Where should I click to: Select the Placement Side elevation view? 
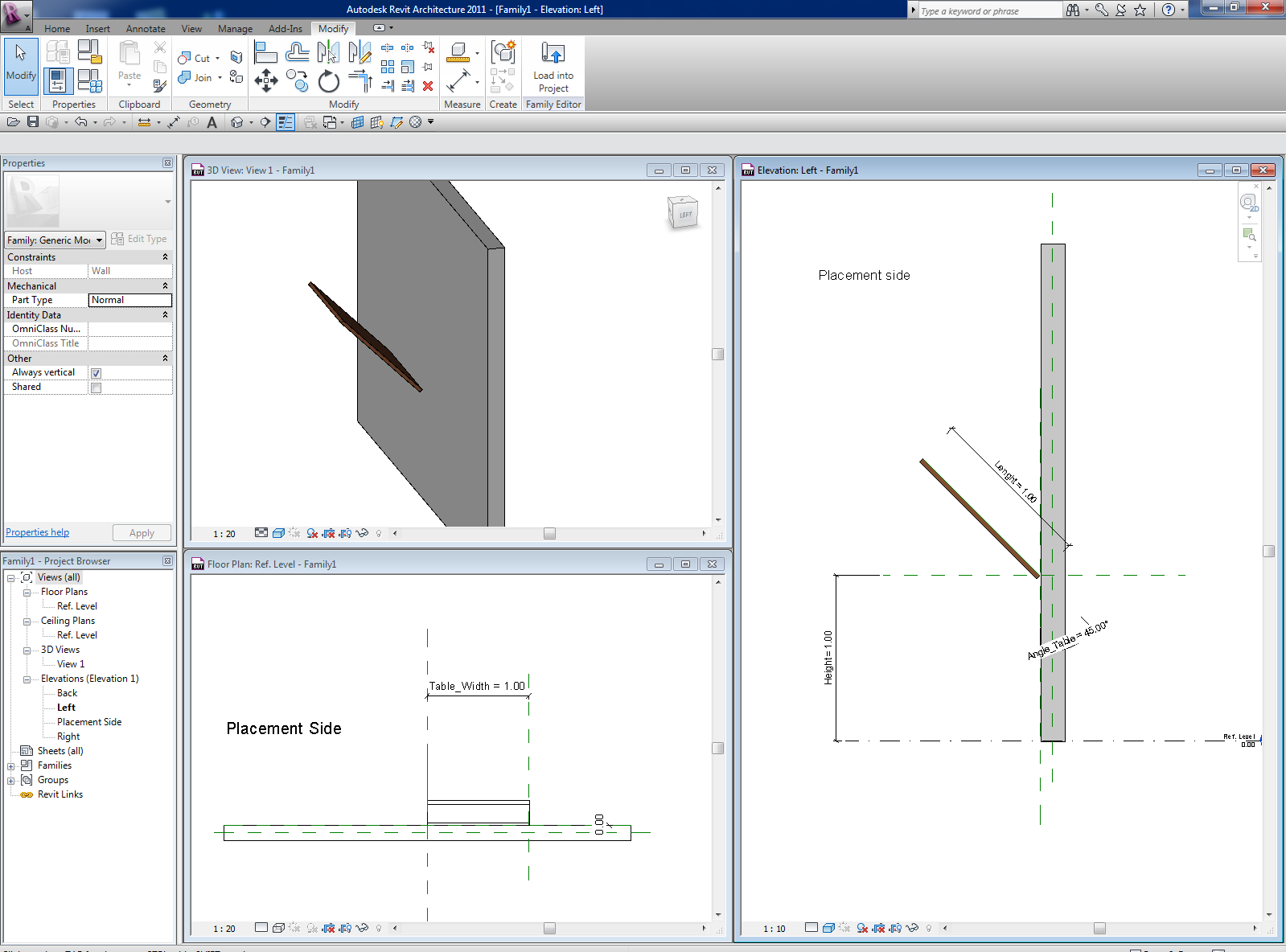point(89,722)
